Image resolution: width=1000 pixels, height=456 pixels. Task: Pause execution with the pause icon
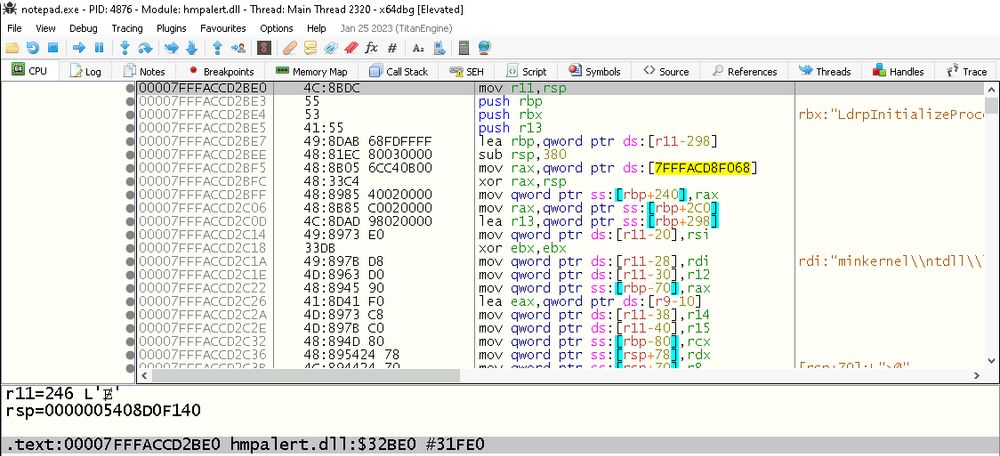click(99, 48)
